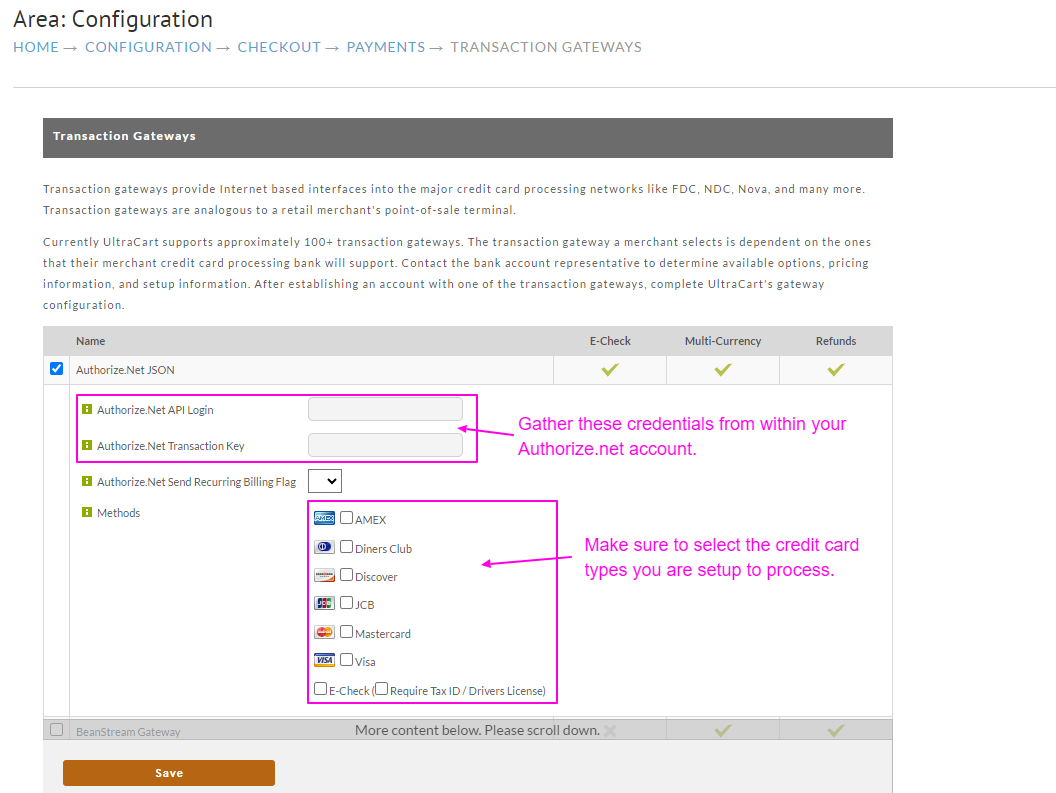Click the BeanStream Gateway row name
This screenshot has height=793, width=1056.
coord(128,732)
